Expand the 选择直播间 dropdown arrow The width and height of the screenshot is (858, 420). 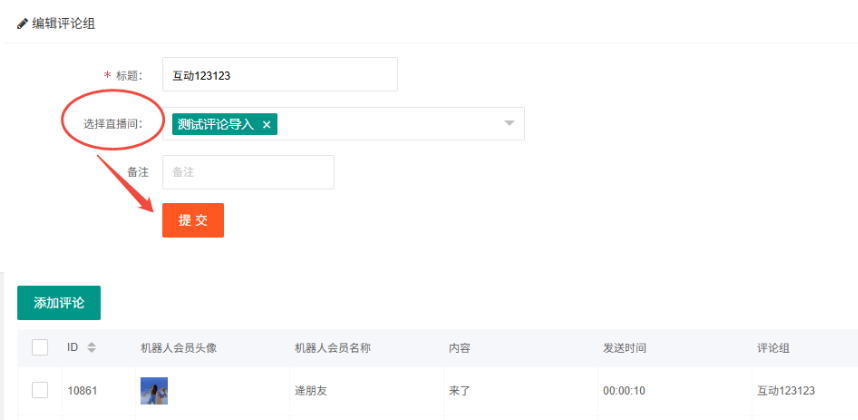[509, 124]
